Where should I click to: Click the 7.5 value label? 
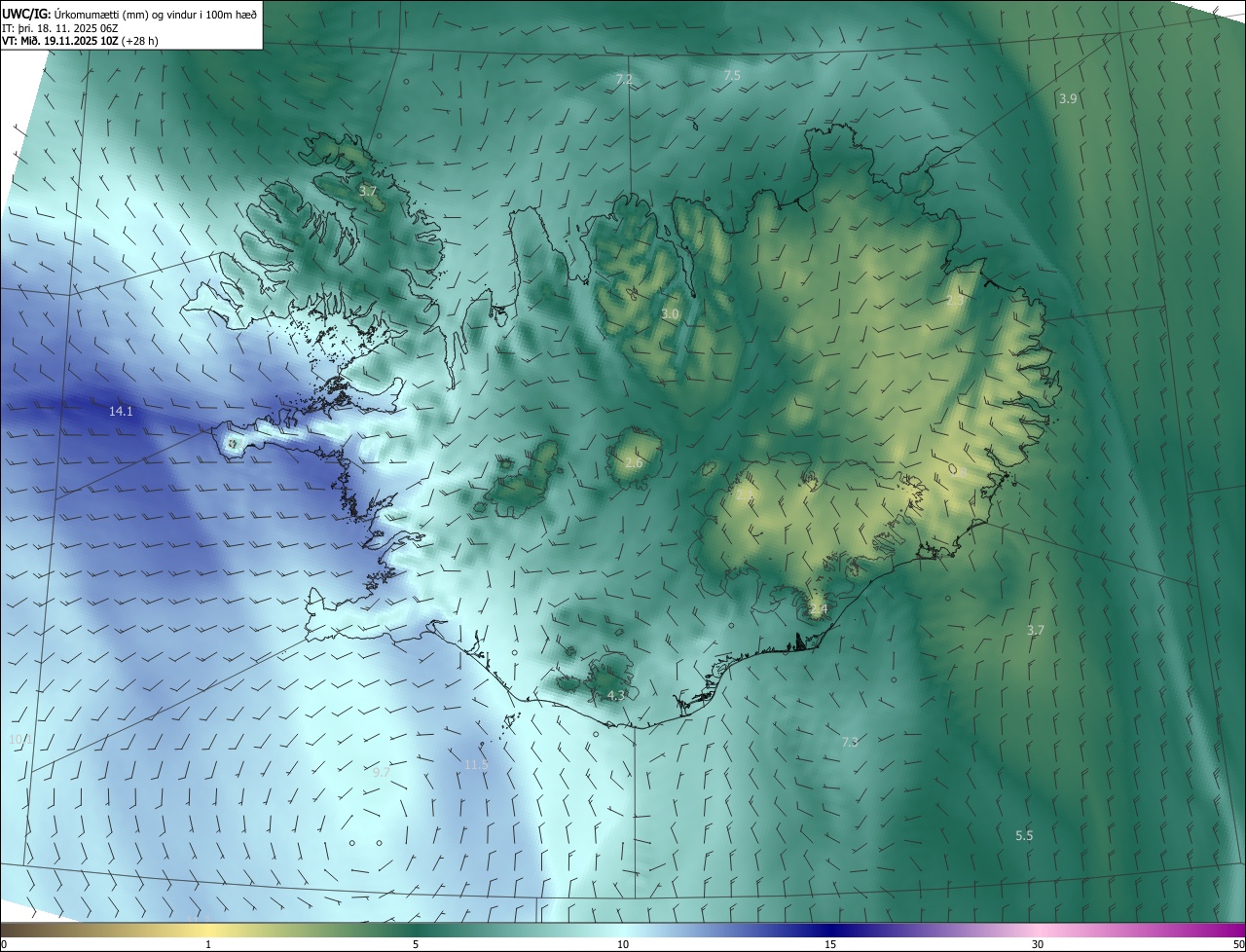coord(732,75)
